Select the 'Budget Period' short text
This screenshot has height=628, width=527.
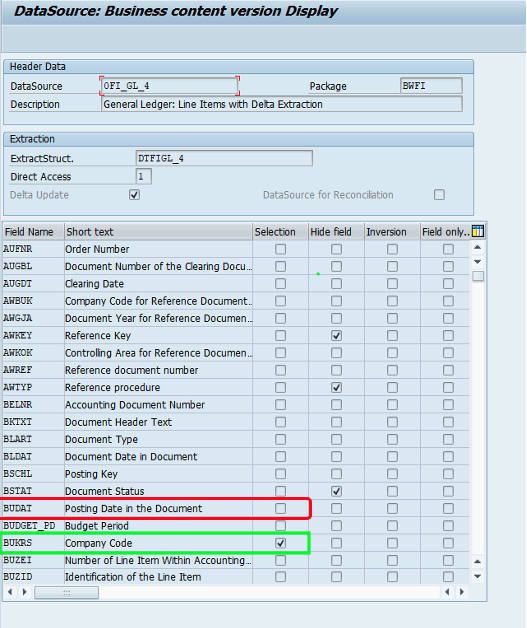coord(97,526)
